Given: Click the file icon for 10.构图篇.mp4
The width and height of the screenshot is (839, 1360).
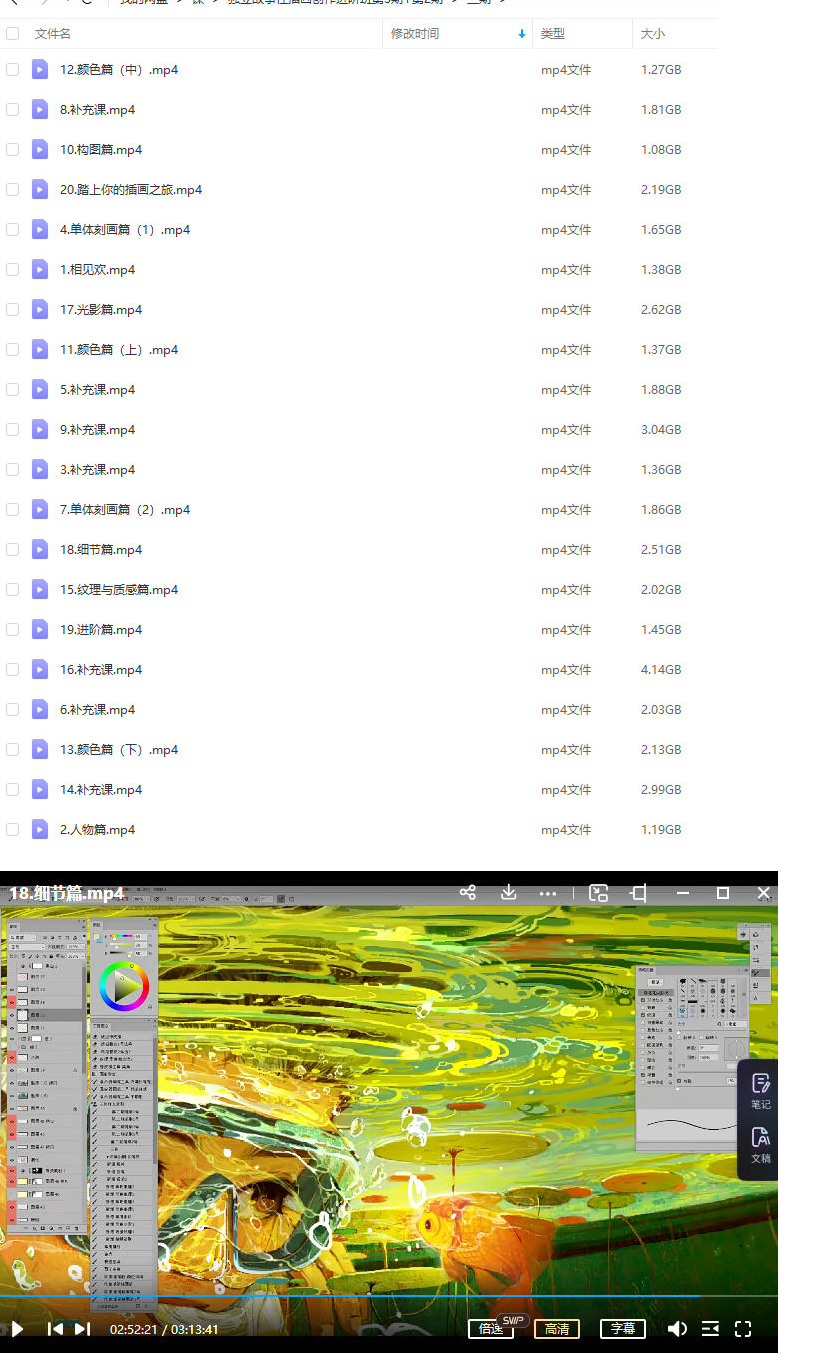Looking at the screenshot, I should (x=40, y=150).
